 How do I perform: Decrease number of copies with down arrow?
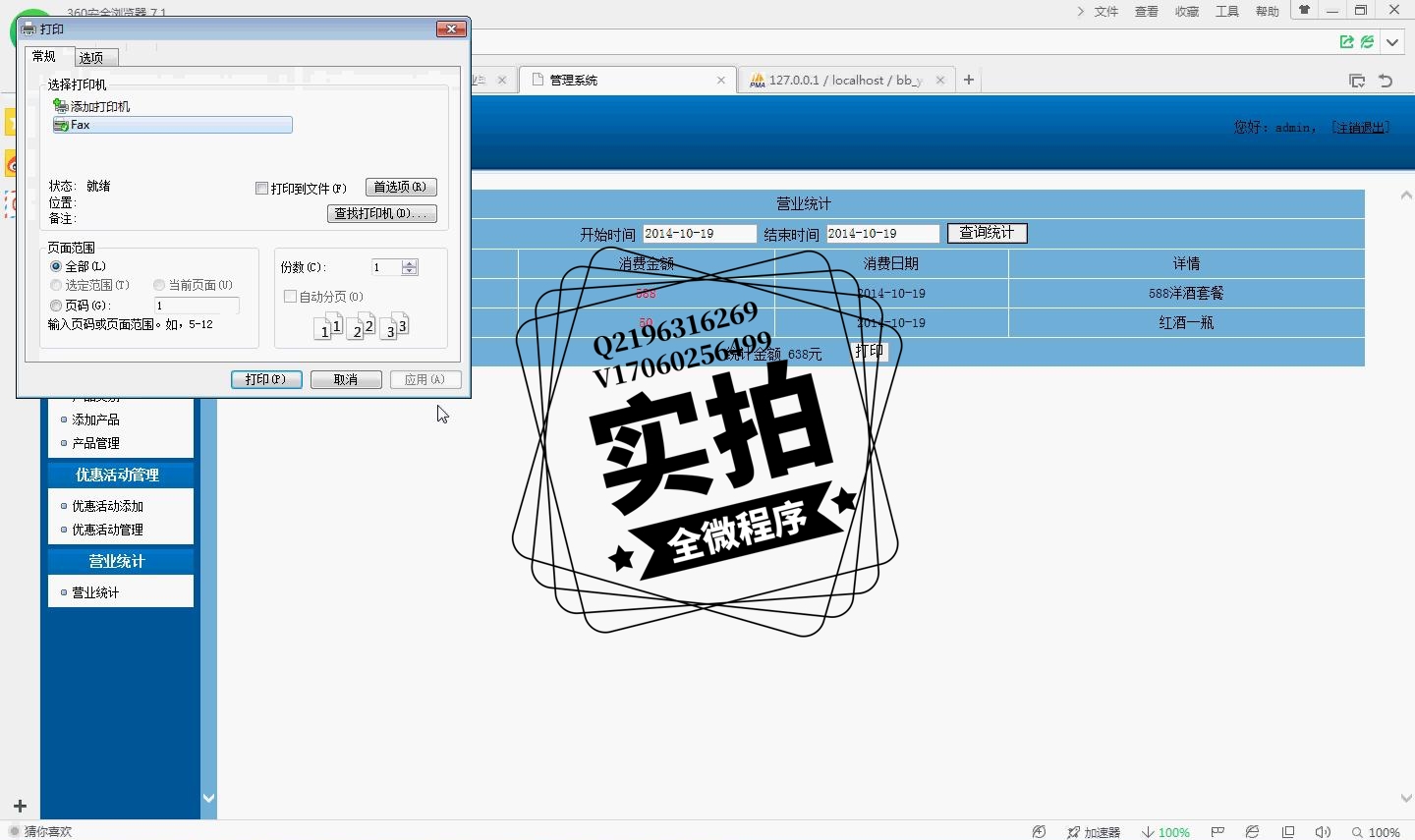pos(410,271)
